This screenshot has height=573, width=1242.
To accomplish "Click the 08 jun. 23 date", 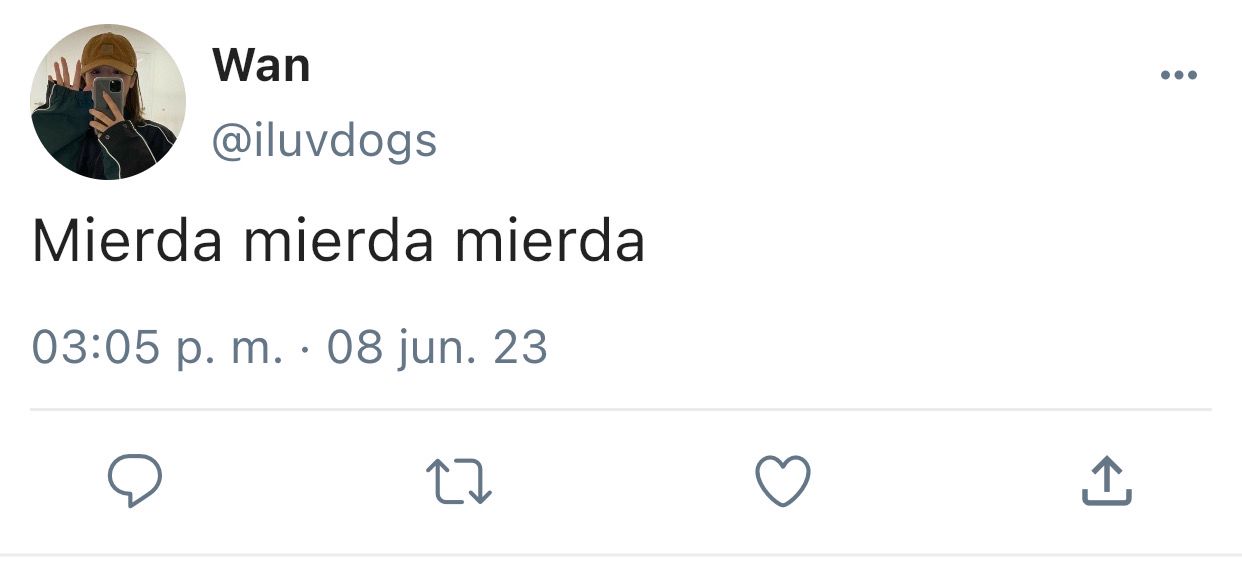I will (x=437, y=348).
